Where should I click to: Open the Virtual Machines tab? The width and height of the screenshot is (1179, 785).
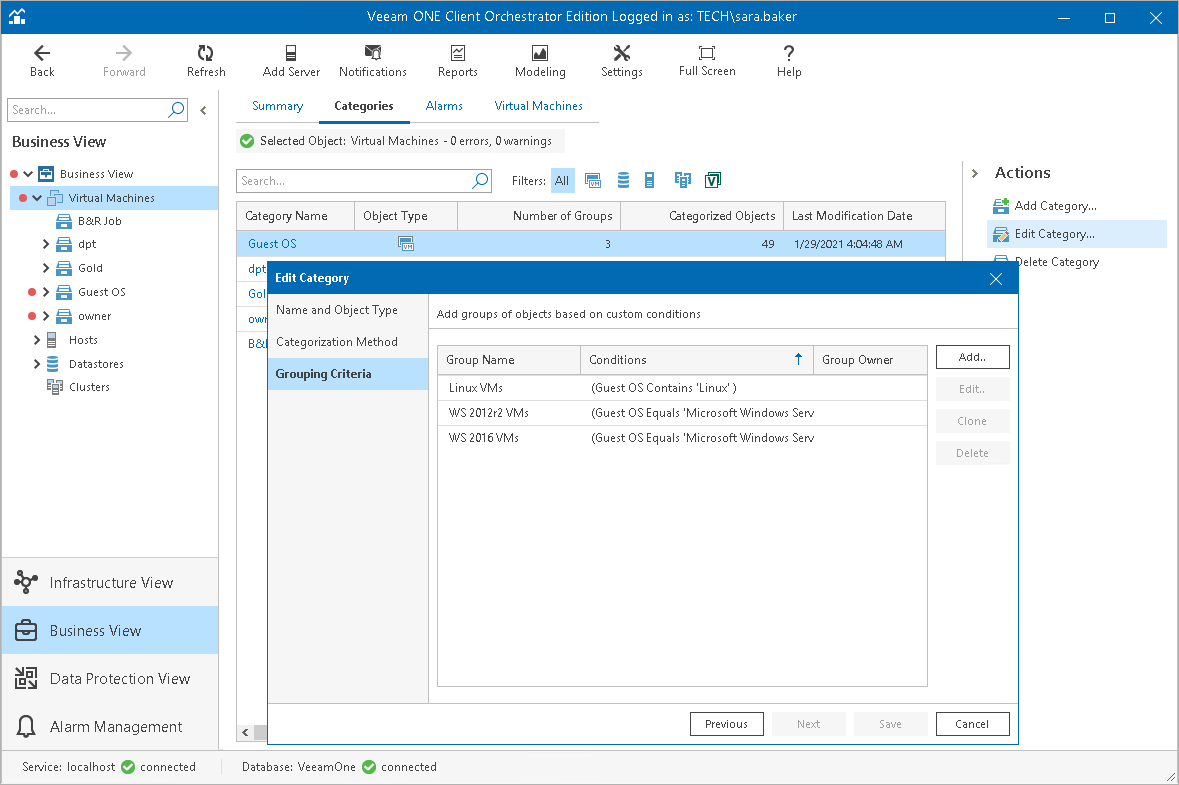(x=538, y=106)
